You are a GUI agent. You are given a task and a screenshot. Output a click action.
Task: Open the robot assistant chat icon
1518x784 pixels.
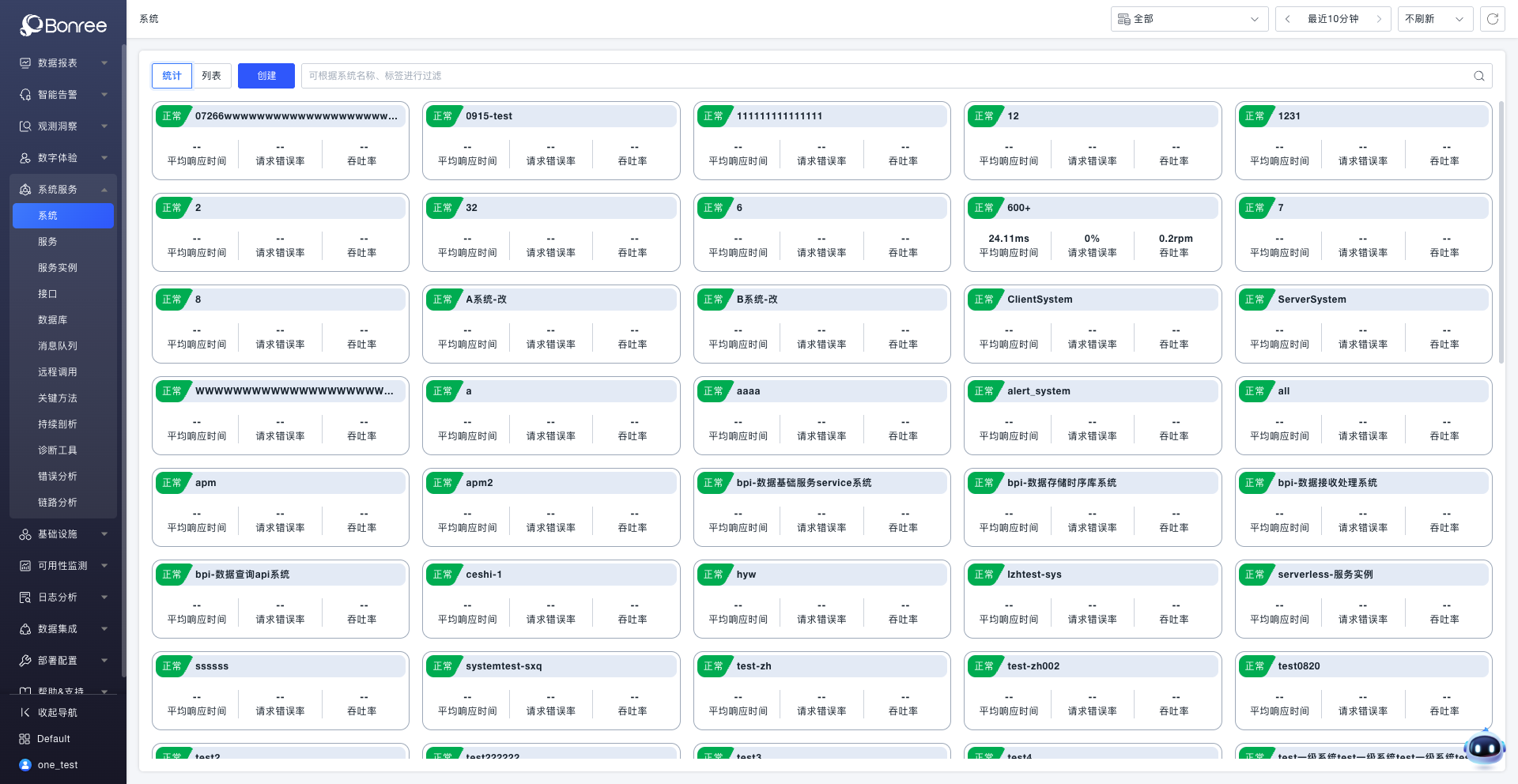tap(1483, 747)
